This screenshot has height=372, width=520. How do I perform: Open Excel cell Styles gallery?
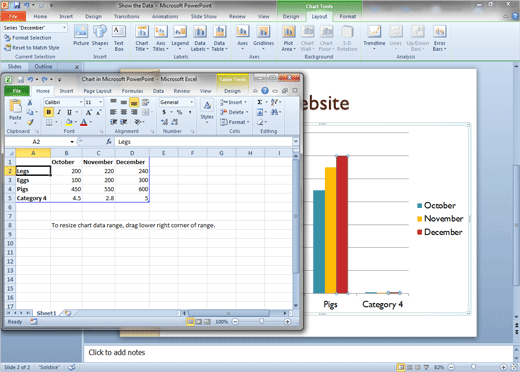[207, 111]
